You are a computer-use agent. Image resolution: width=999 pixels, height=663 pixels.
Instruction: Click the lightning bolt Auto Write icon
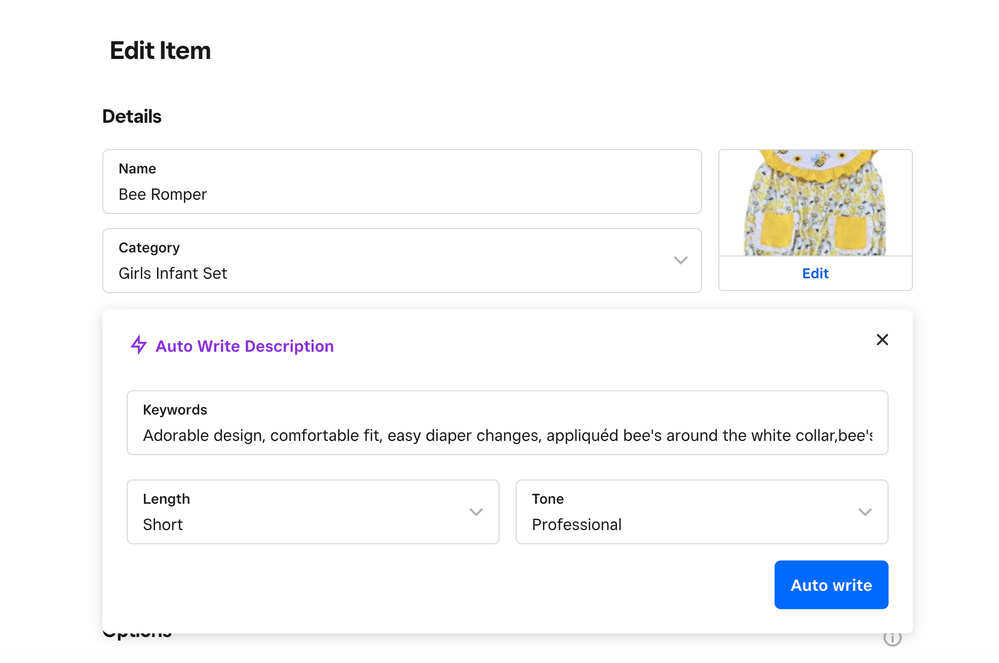pyautogui.click(x=139, y=345)
